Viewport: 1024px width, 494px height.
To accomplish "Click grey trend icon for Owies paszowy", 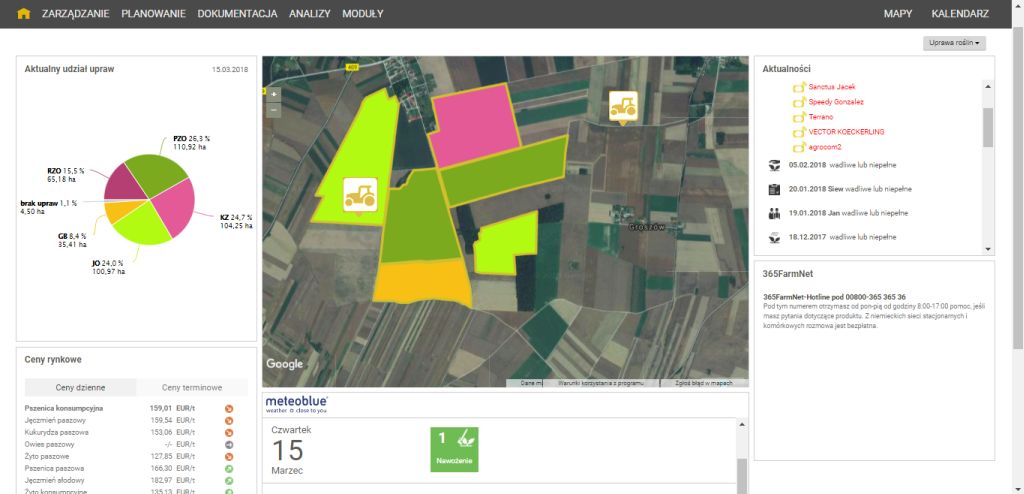I will coord(229,445).
